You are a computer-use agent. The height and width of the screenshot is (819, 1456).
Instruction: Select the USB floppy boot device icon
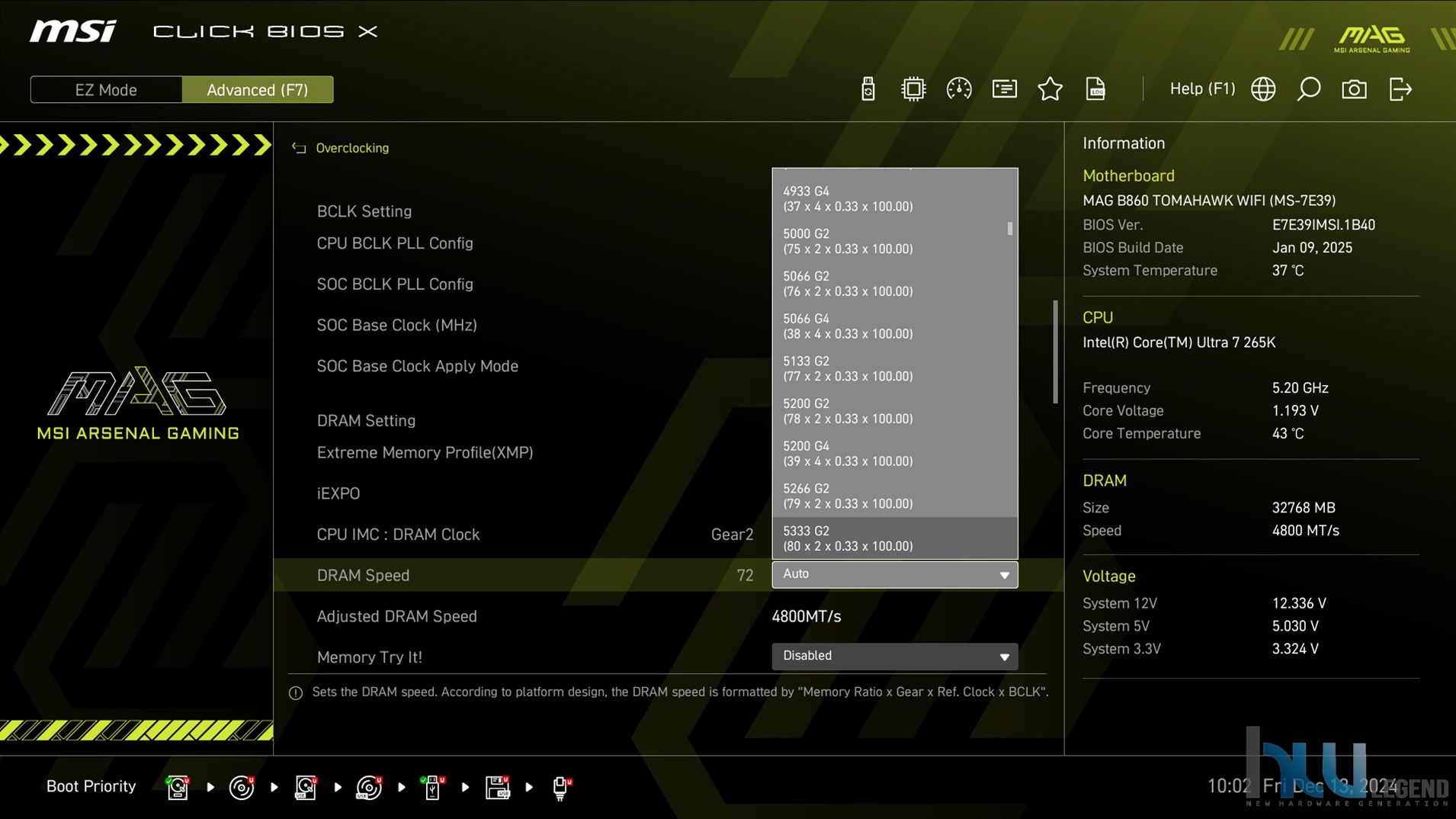pyautogui.click(x=497, y=787)
